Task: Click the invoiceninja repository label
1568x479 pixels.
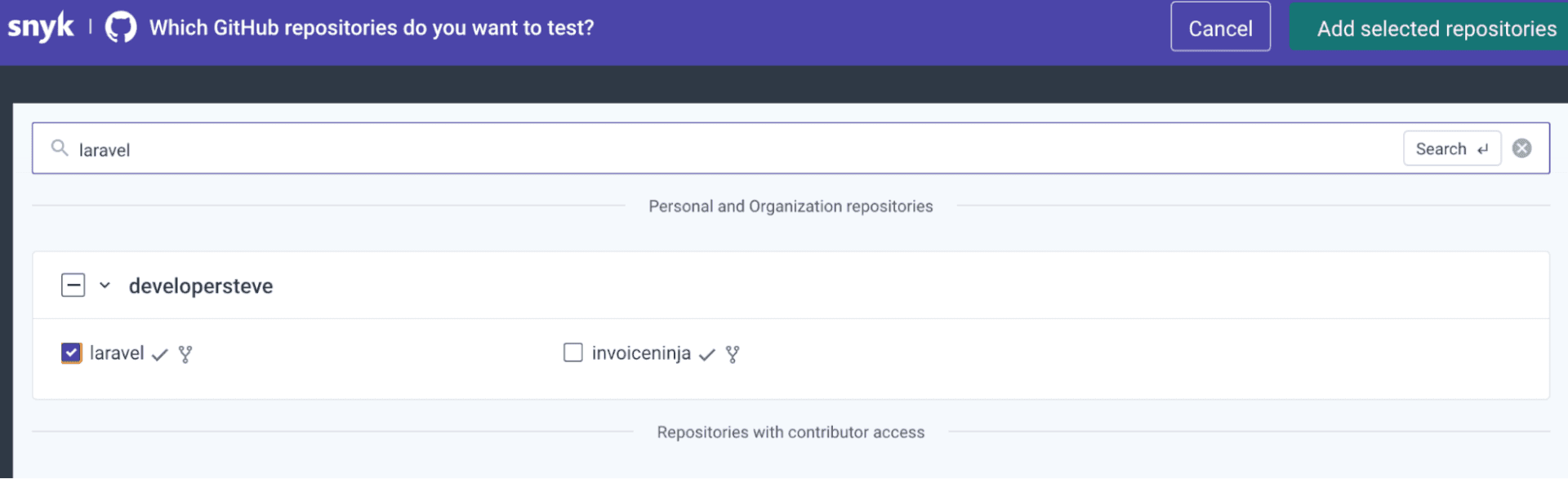Action: tap(641, 353)
